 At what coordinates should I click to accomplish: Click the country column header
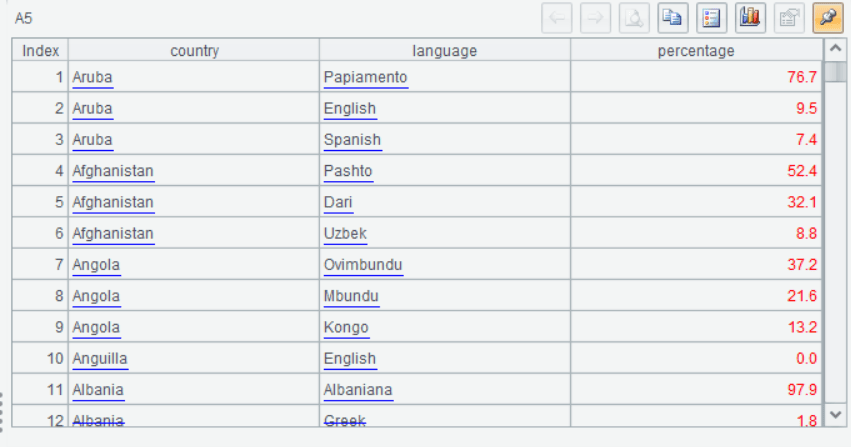[194, 50]
